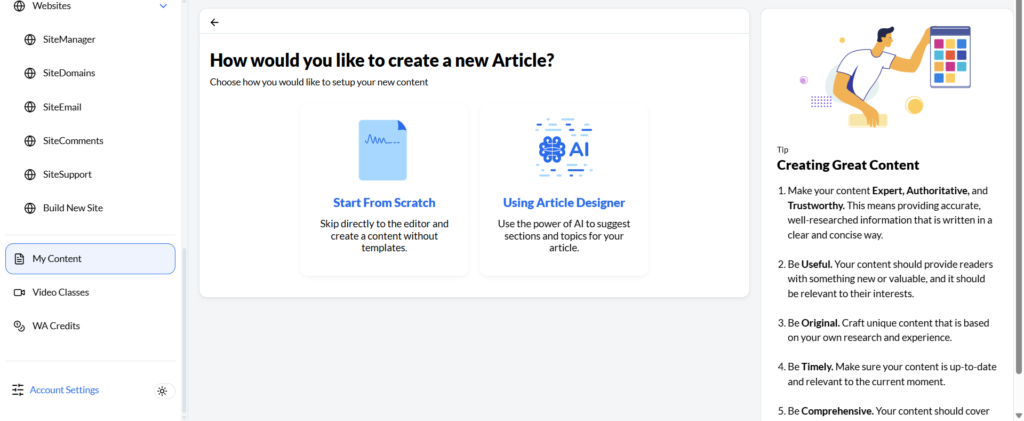
Task: Click the blue document icon for Start From Scratch
Action: 383,149
